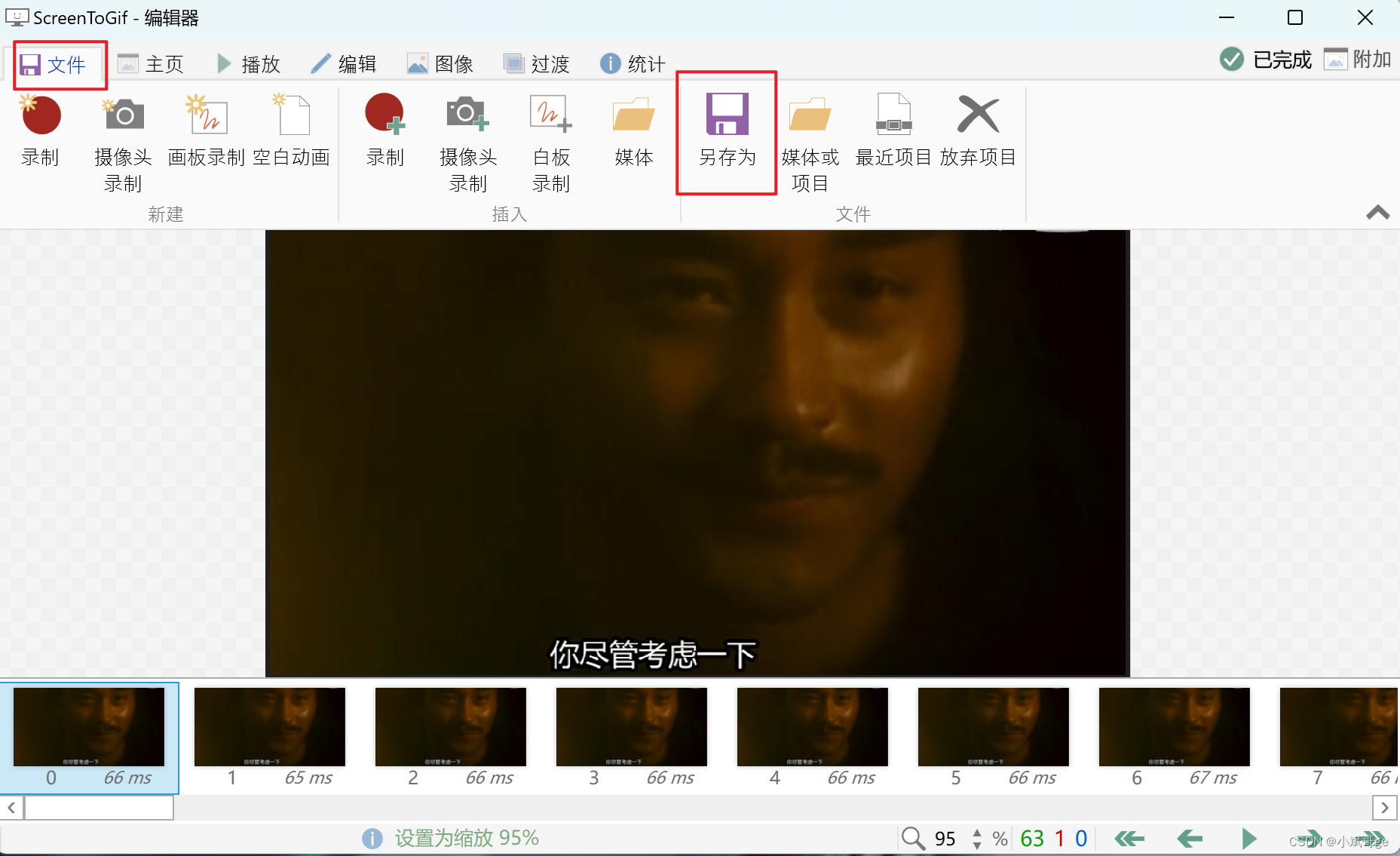Switch to the 主页 tab
Screen dimensions: 1400x856
[x=152, y=65]
